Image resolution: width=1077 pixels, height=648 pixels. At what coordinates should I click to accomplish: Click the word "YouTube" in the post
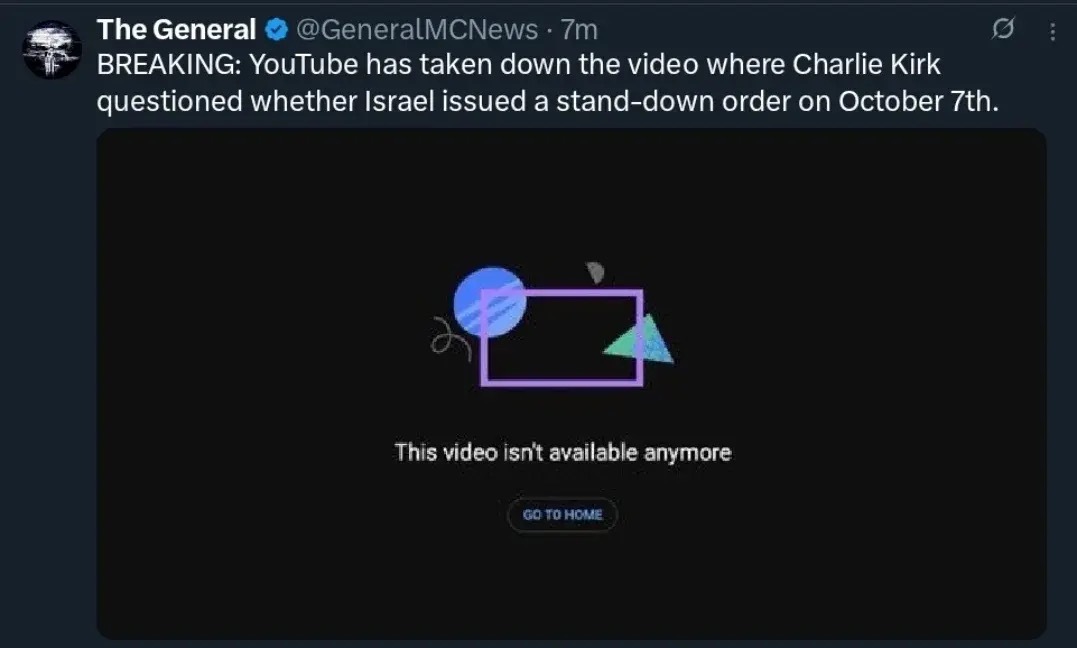click(x=303, y=65)
